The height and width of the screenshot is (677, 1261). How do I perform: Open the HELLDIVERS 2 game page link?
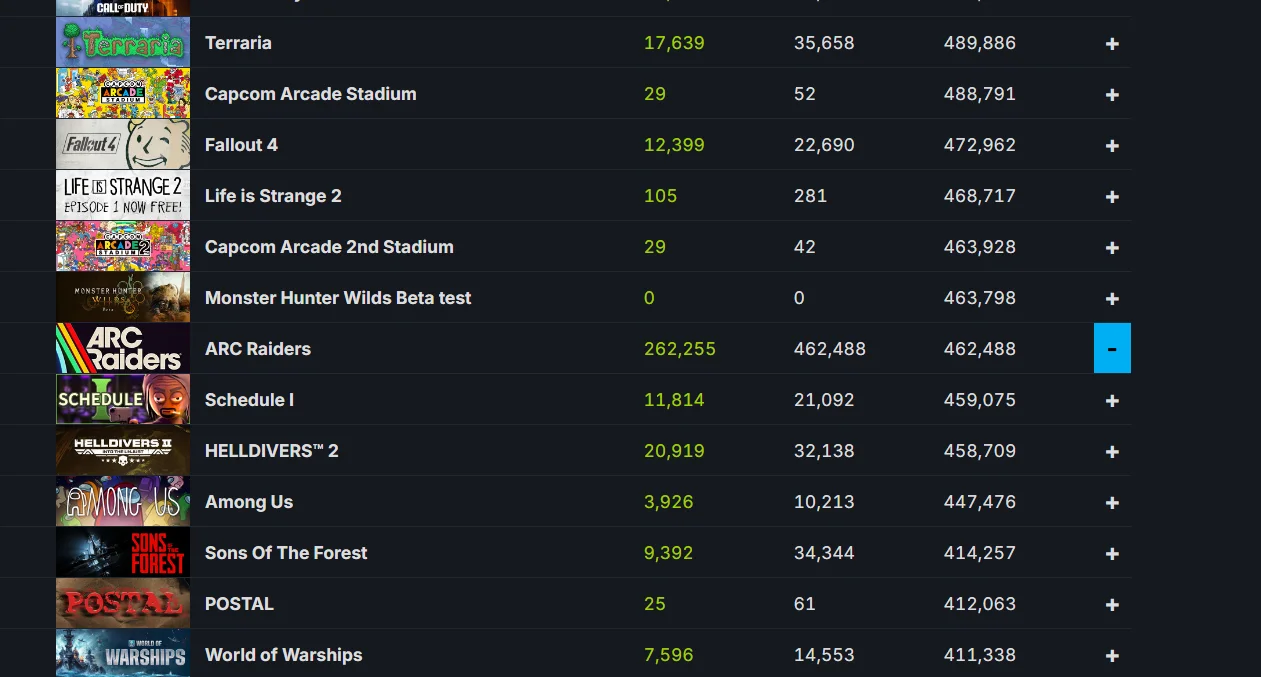pos(271,451)
